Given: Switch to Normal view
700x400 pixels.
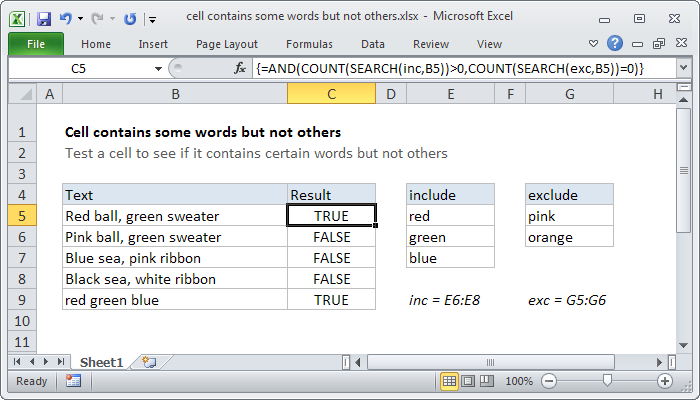Looking at the screenshot, I should 450,381.
